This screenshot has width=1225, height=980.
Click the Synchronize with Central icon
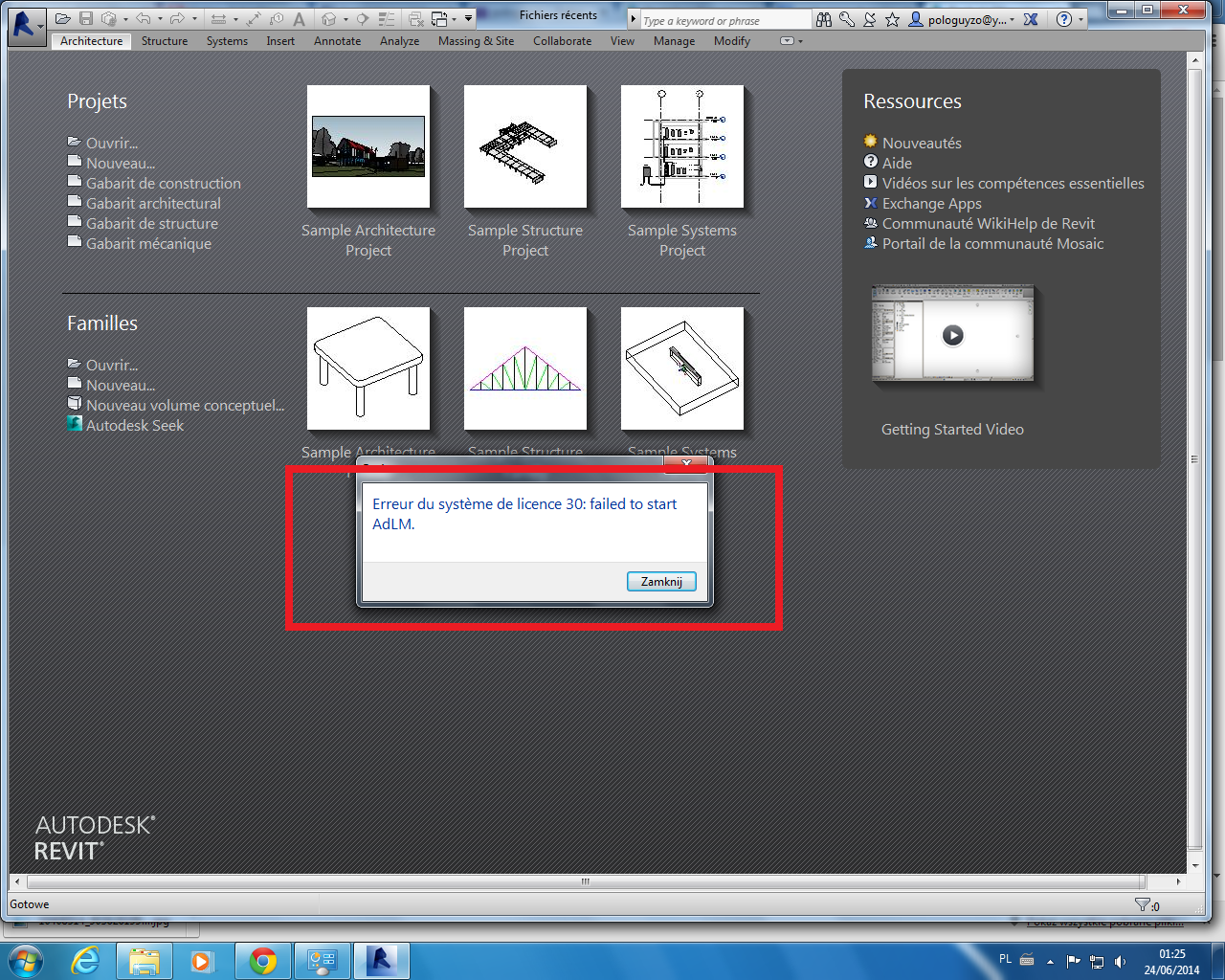(x=108, y=19)
